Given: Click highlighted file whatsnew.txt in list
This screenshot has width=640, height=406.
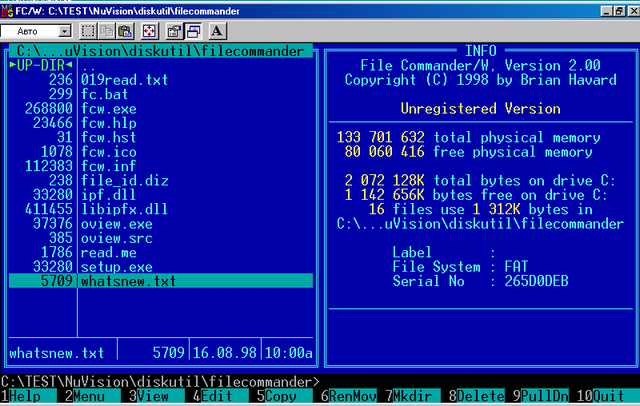Looking at the screenshot, I should pyautogui.click(x=161, y=281).
